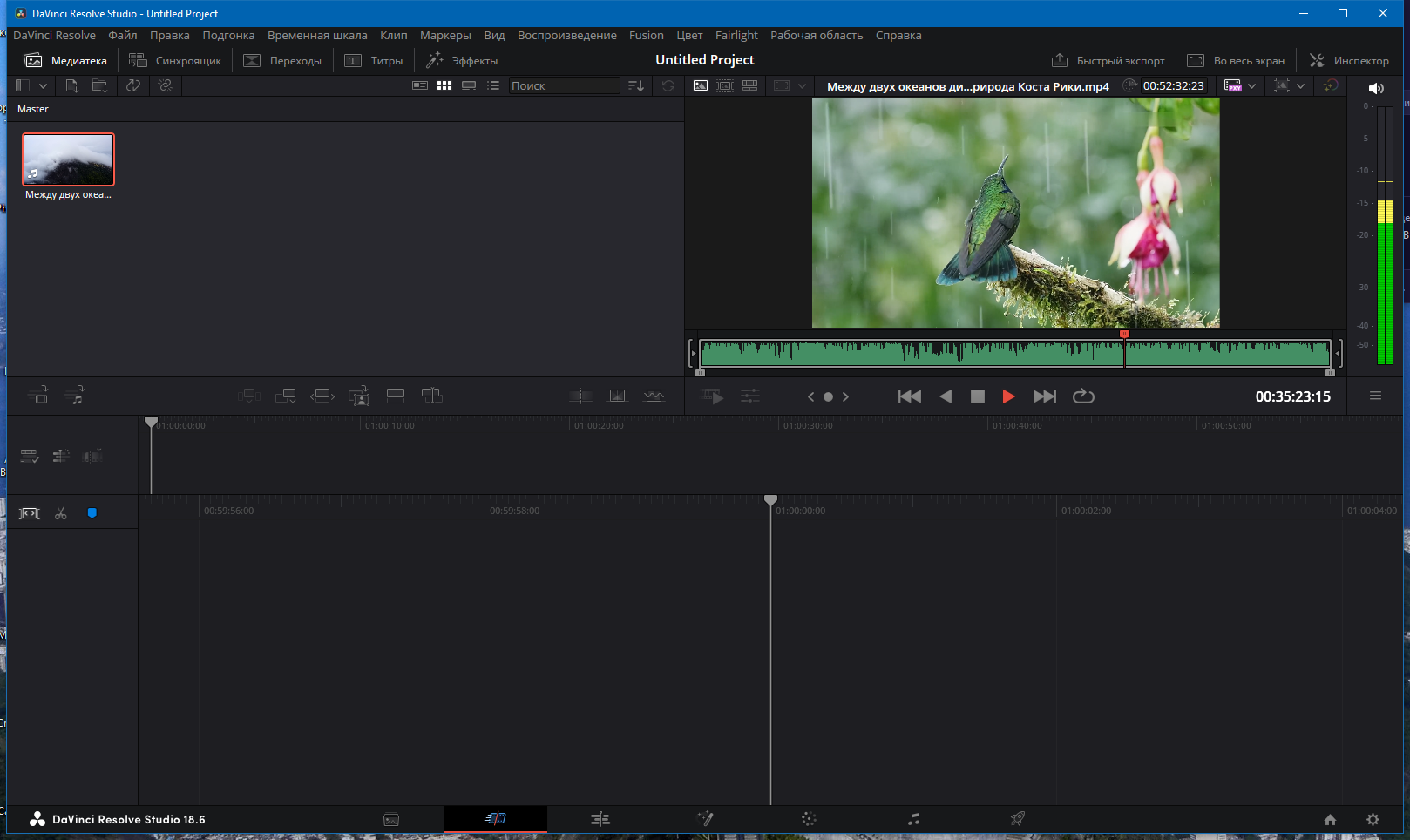Screen dimensions: 1410x840
Task: Select the Между двух океа... clip thumbnail
Action: tap(68, 159)
